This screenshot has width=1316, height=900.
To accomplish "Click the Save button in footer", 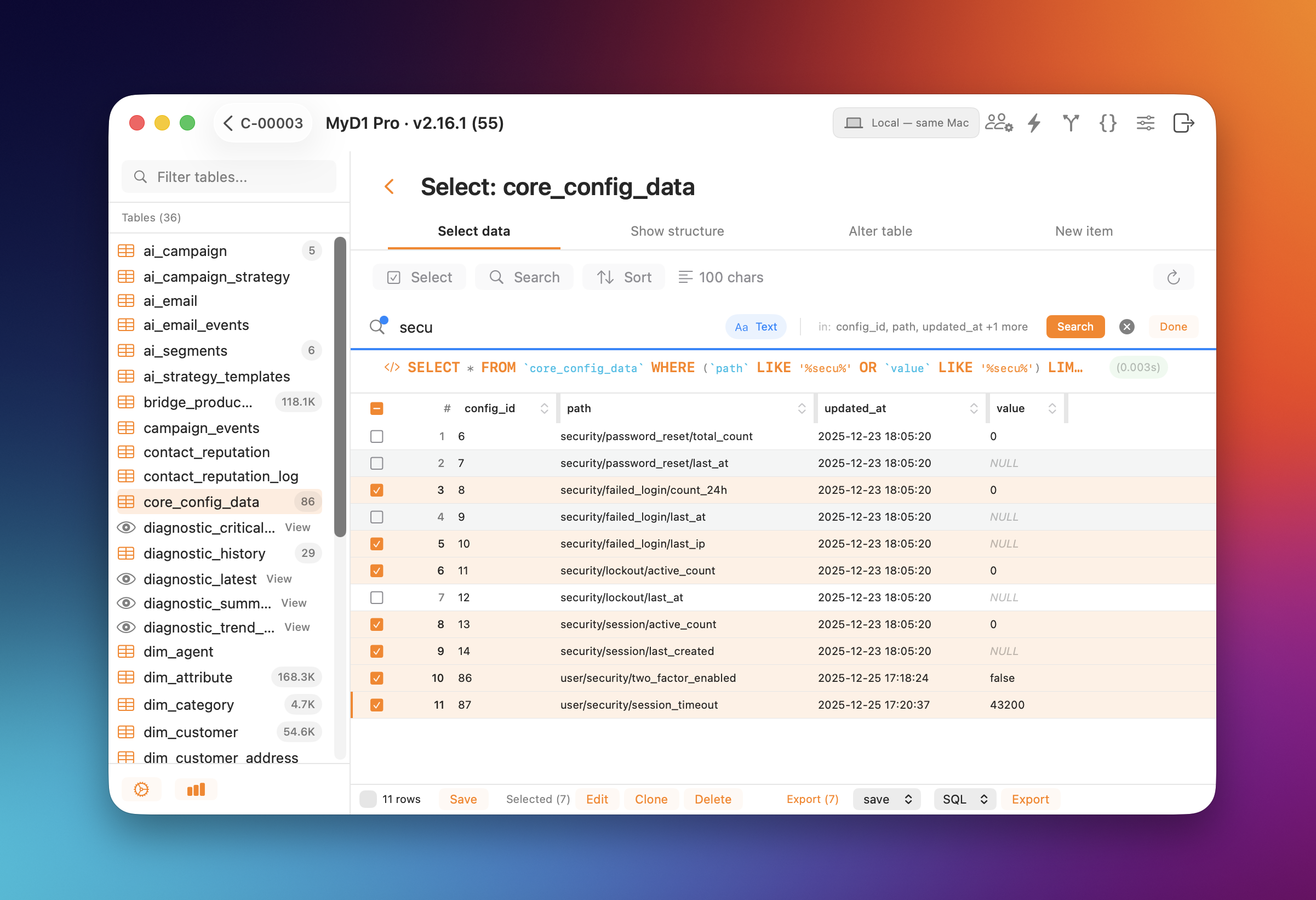I will click(x=463, y=799).
